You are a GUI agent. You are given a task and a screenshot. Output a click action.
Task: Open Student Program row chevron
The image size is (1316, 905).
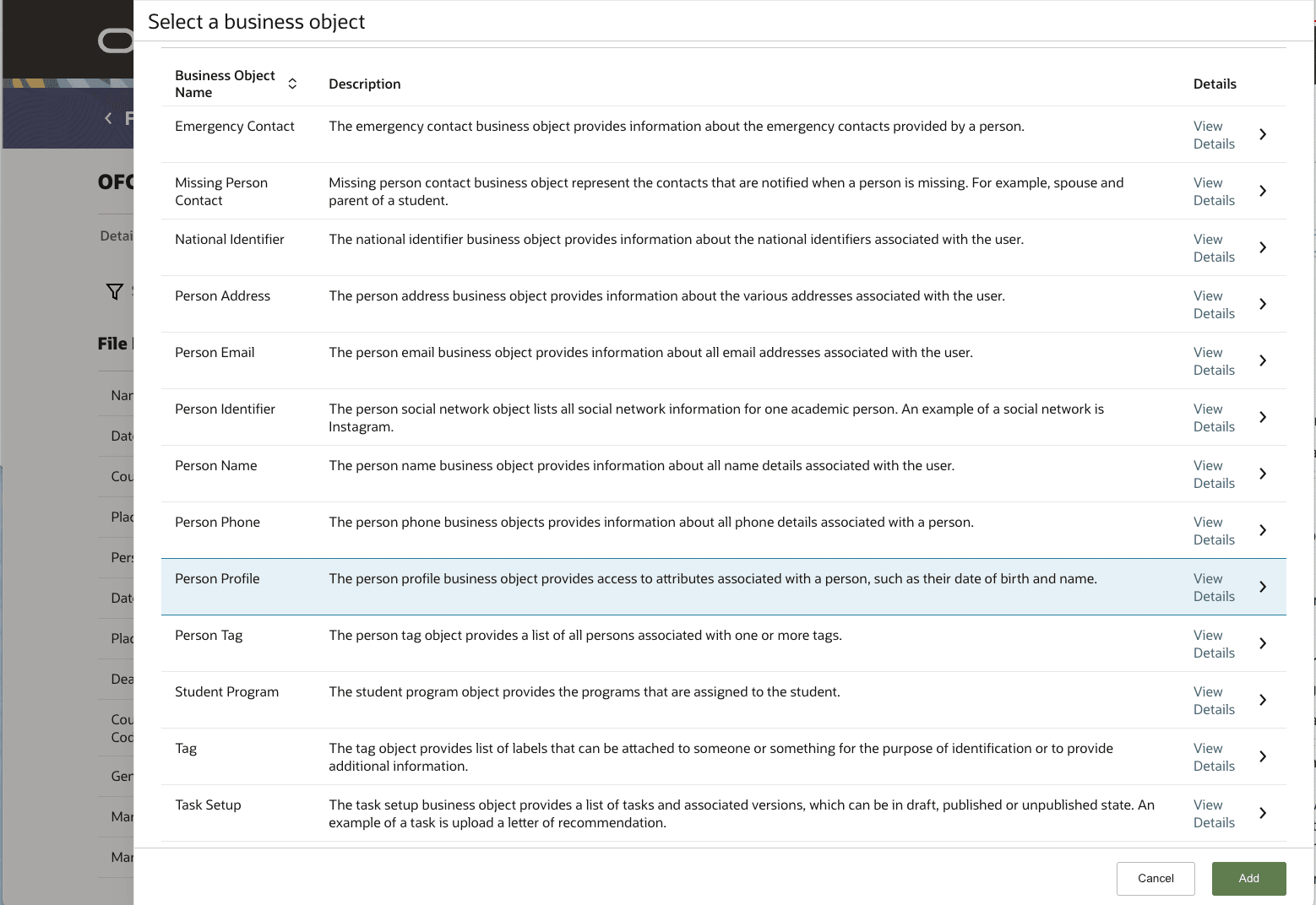click(1263, 700)
